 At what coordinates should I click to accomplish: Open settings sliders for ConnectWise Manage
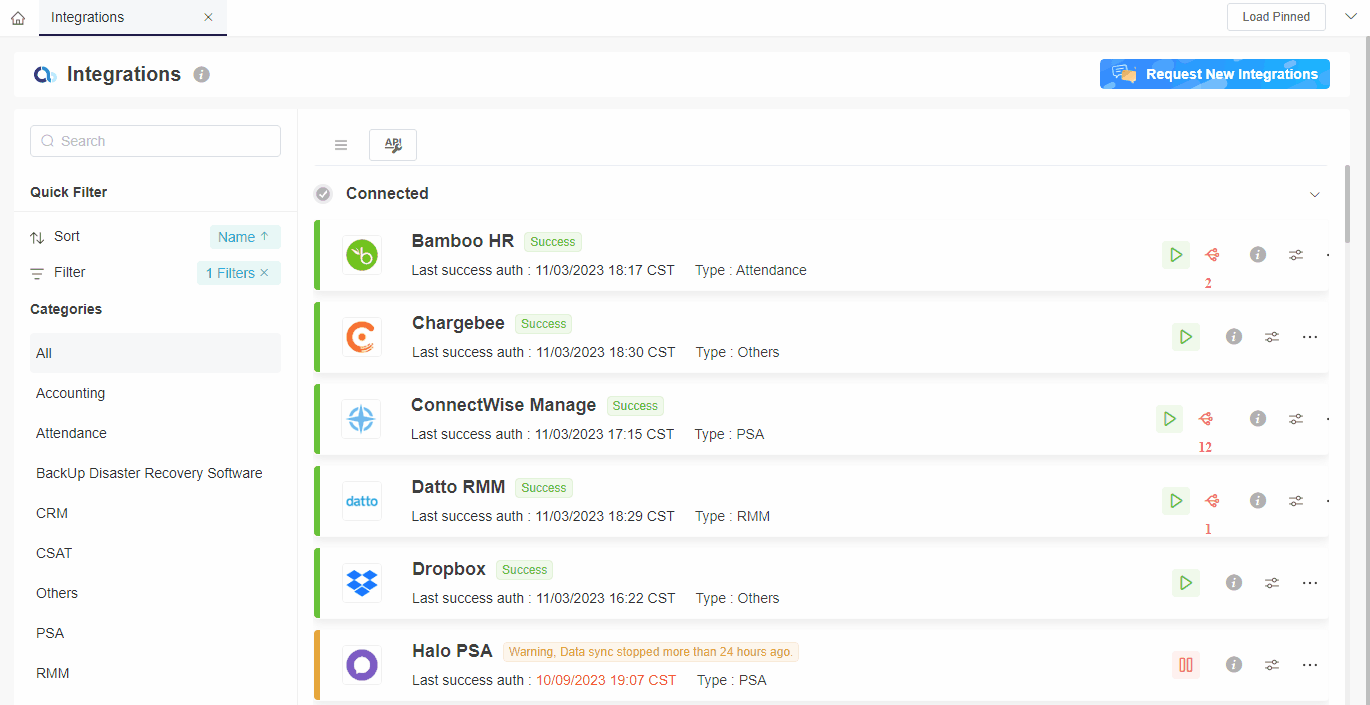tap(1296, 419)
